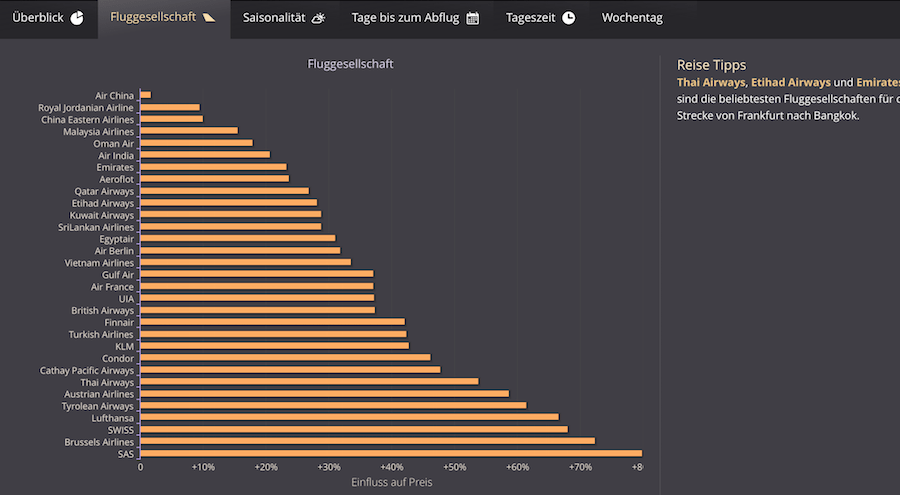
Task: Click the Etihad Airways link in Reise Tipps
Action: 791,83
